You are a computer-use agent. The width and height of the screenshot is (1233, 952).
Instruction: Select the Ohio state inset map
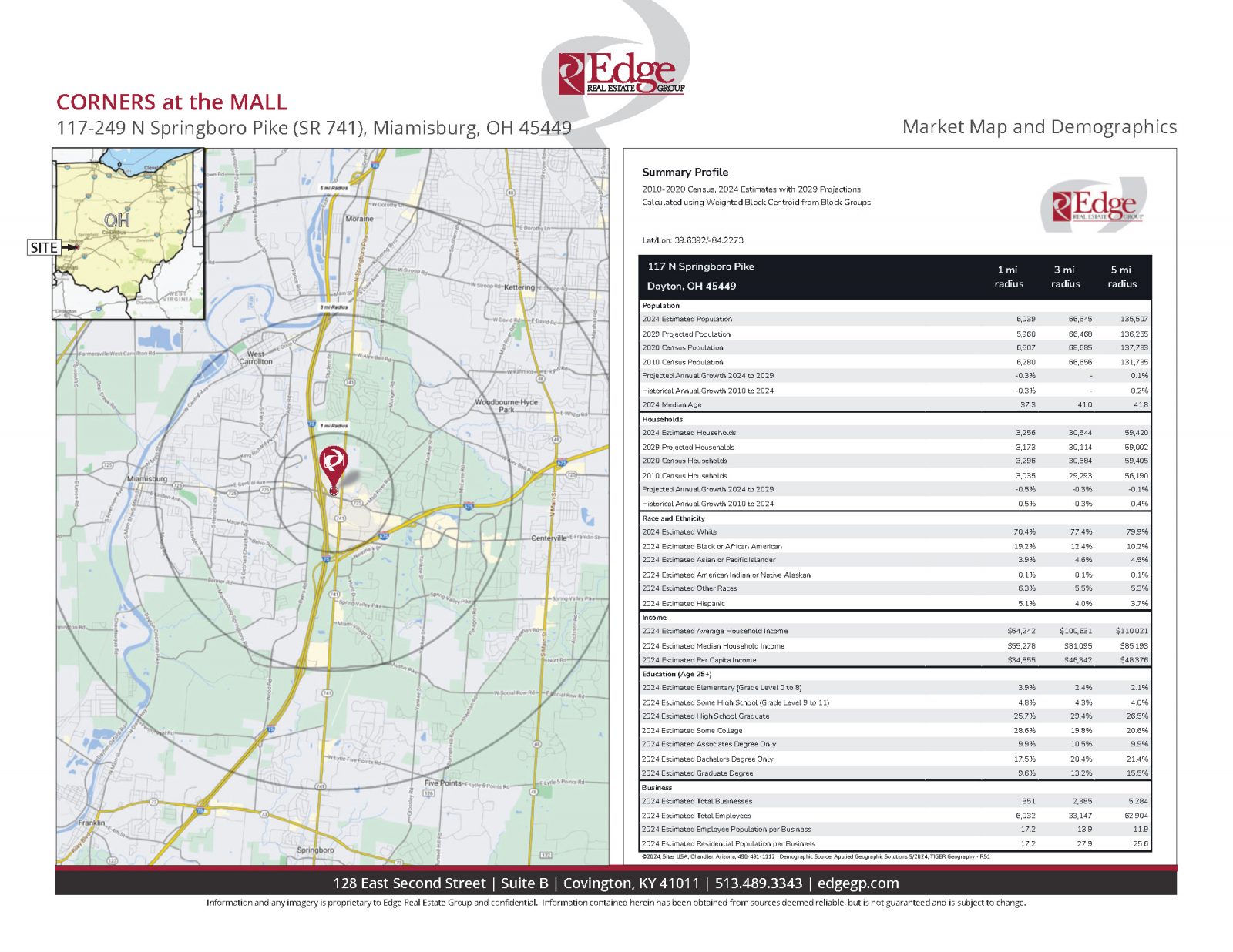(x=129, y=233)
